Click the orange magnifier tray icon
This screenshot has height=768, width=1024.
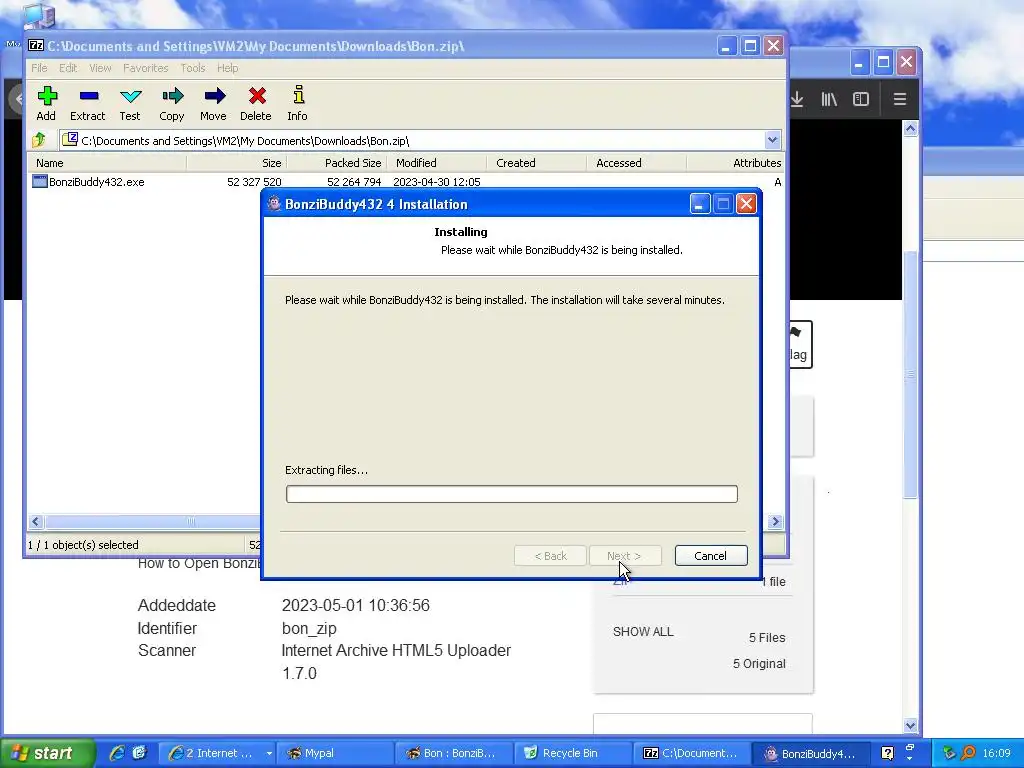coord(969,754)
